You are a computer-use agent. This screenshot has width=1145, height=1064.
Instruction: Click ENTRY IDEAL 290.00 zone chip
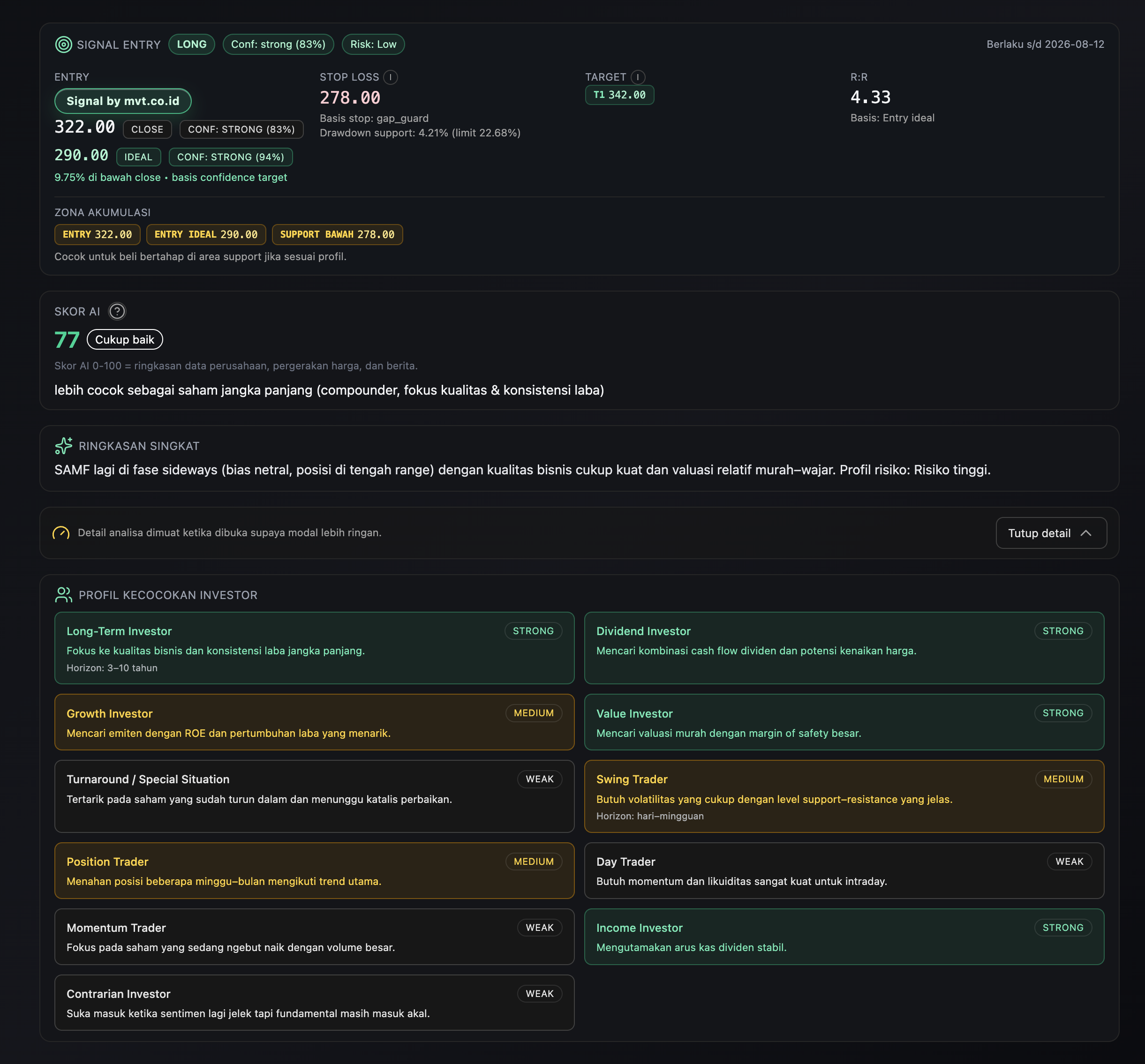pyautogui.click(x=206, y=234)
